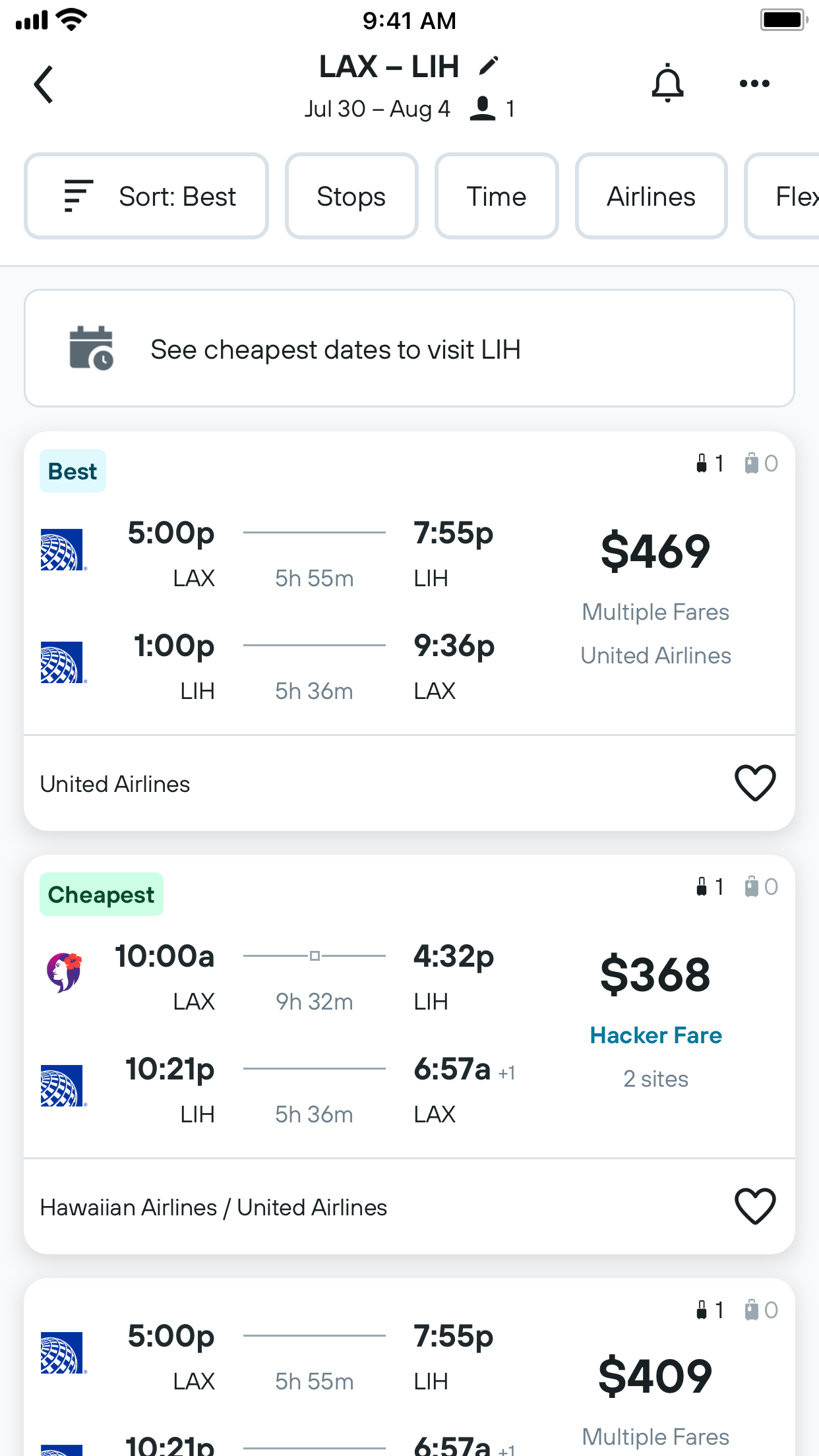This screenshot has height=1456, width=819.
Task: Tap the calendar icon for cheapest dates
Action: (x=91, y=348)
